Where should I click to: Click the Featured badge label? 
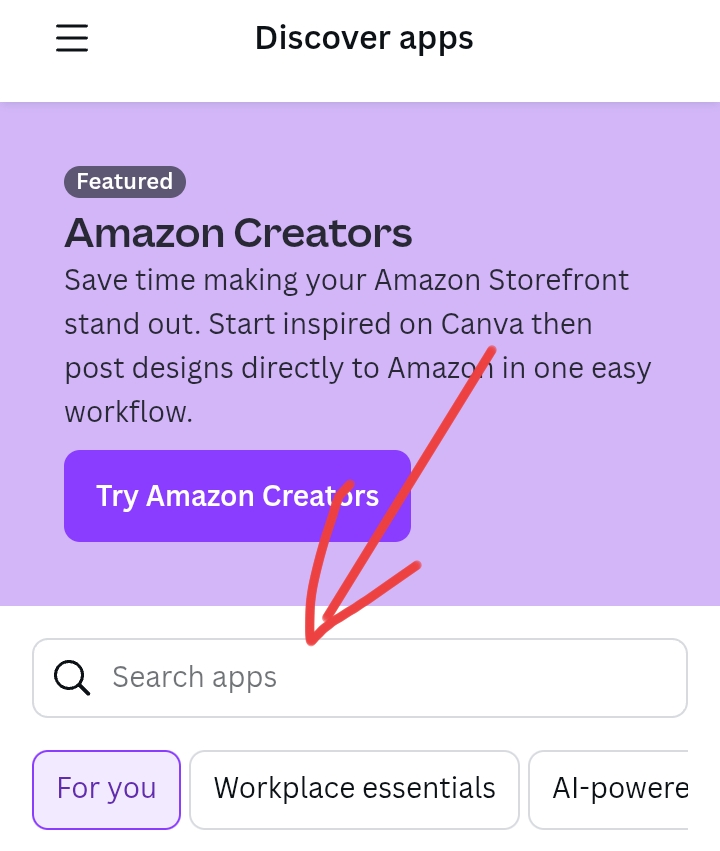tap(125, 181)
